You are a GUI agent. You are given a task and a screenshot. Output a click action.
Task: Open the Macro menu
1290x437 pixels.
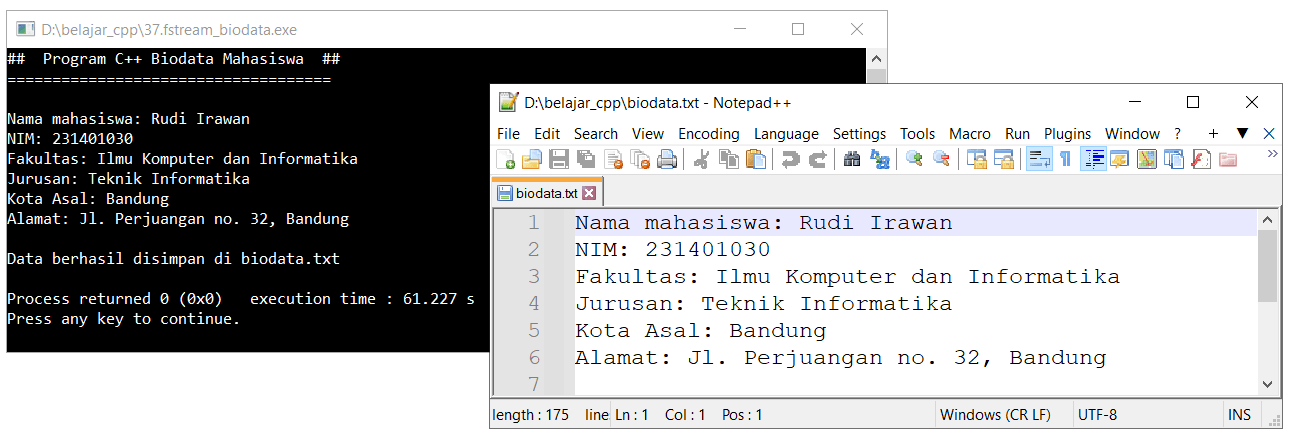pyautogui.click(x=970, y=134)
